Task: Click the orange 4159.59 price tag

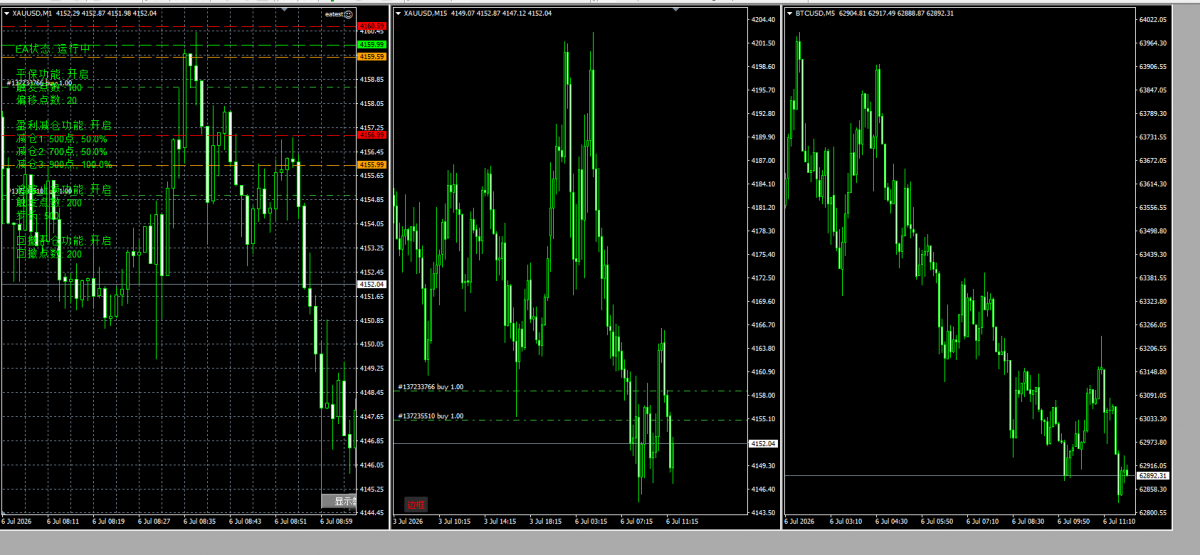Action: pyautogui.click(x=371, y=57)
